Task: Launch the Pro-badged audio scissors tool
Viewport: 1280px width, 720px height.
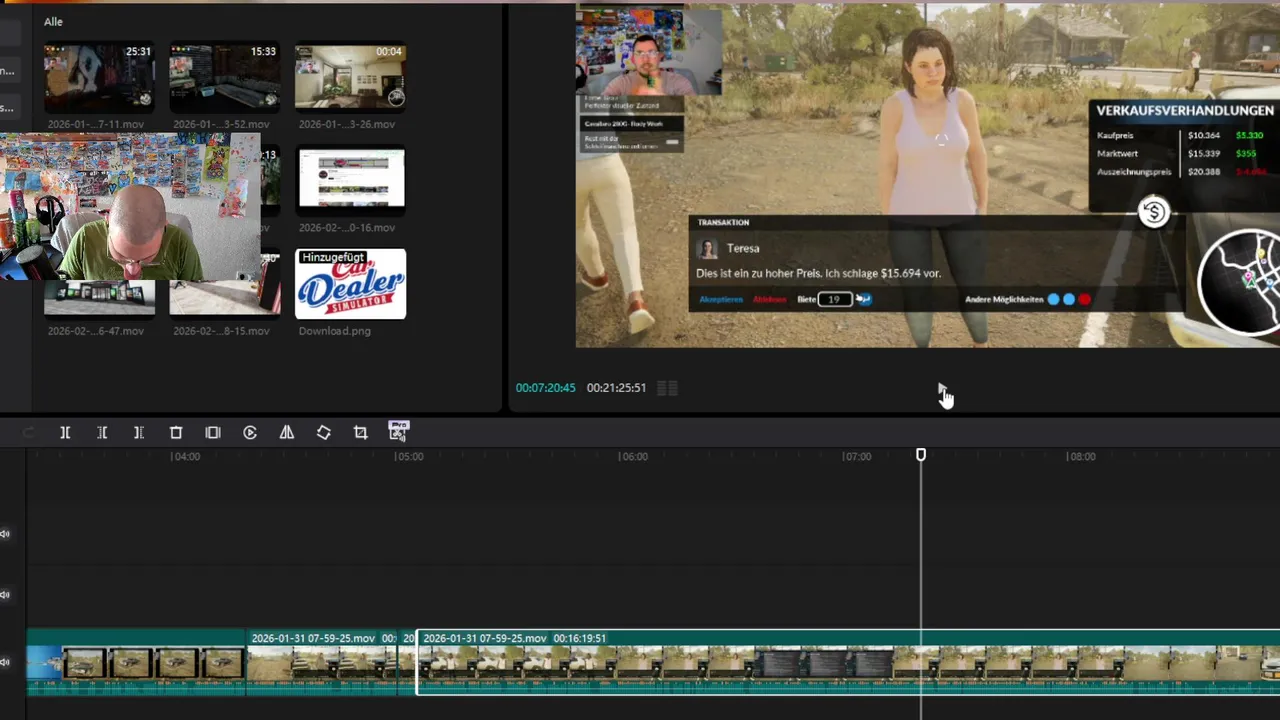Action: (x=398, y=431)
